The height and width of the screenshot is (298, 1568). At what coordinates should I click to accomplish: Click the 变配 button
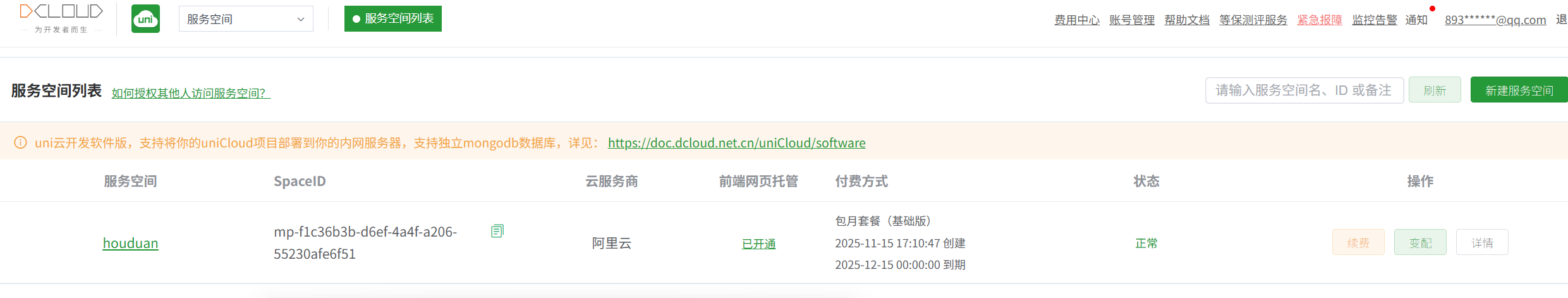1420,242
